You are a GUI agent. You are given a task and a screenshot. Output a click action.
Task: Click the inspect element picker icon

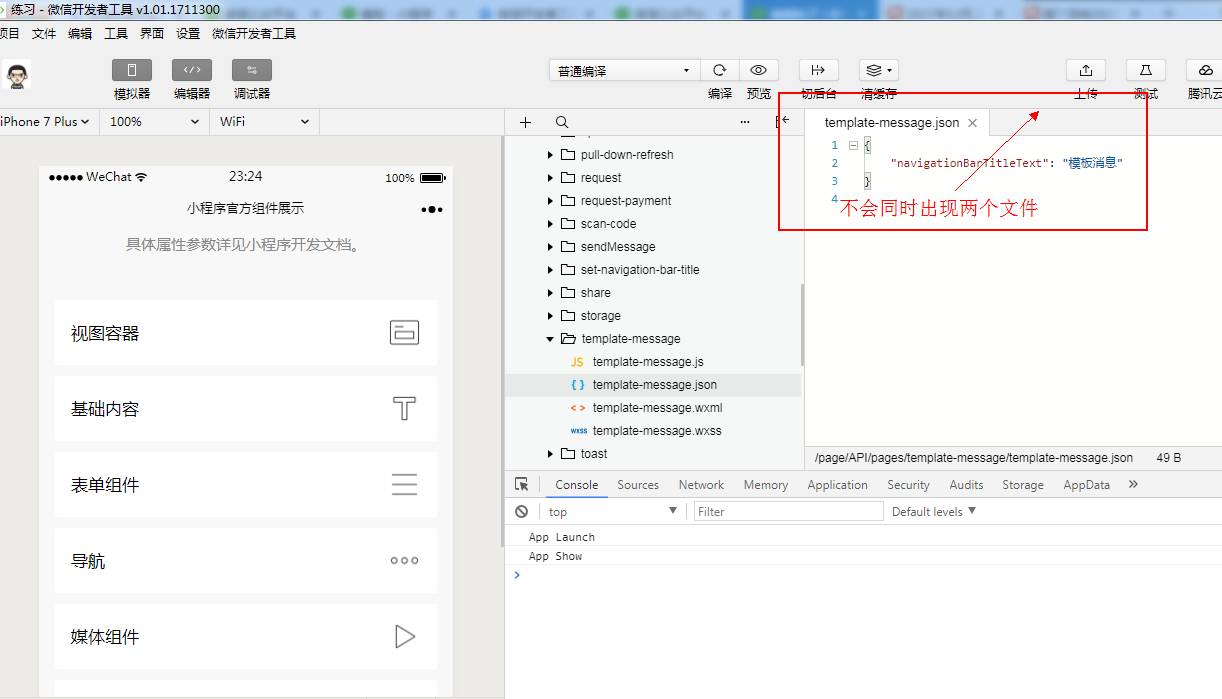click(x=522, y=484)
